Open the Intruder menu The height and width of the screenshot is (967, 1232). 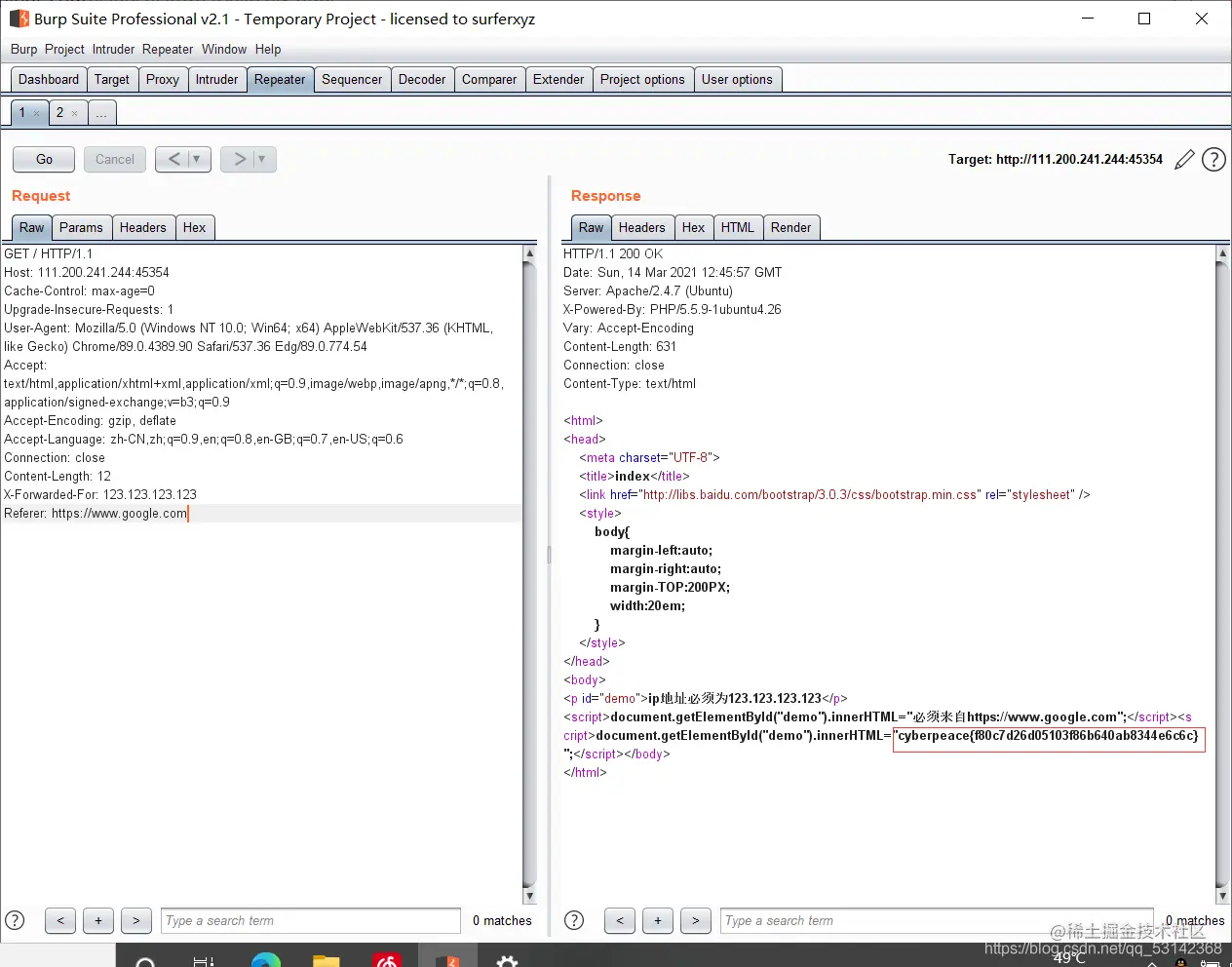click(x=114, y=49)
